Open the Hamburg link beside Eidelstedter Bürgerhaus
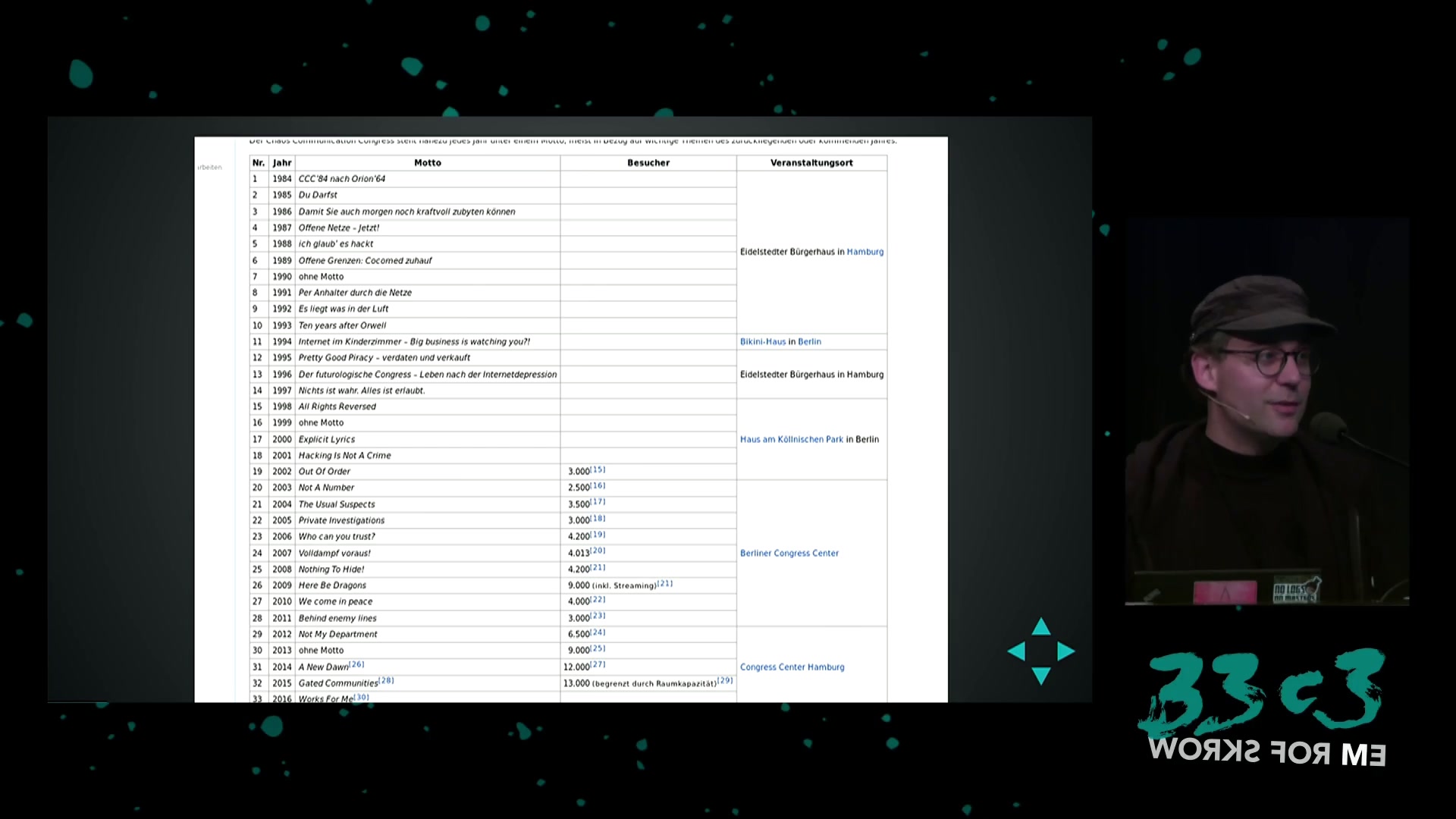Image resolution: width=1456 pixels, height=819 pixels. point(865,252)
